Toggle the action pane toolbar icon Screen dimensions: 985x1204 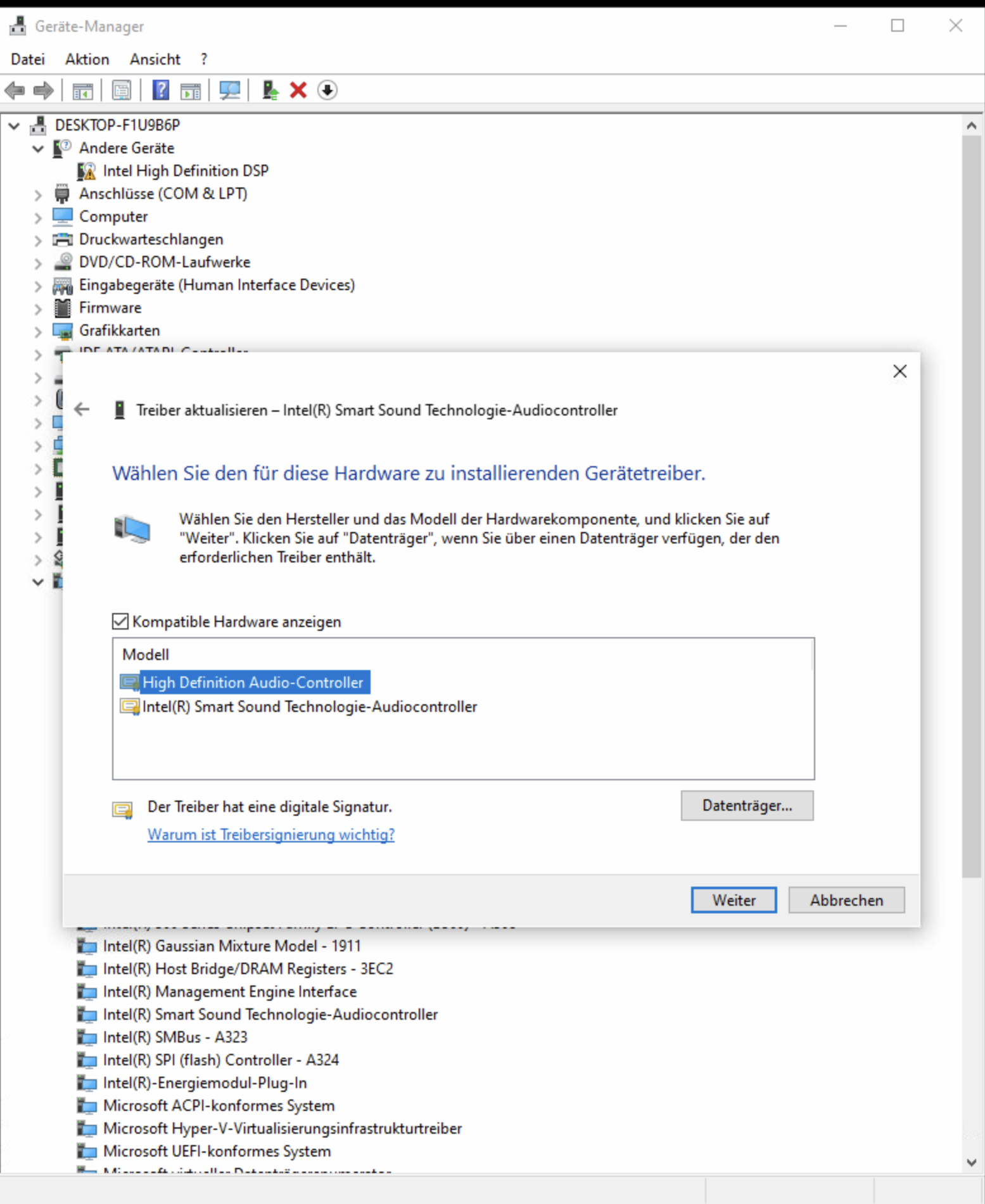(x=190, y=91)
